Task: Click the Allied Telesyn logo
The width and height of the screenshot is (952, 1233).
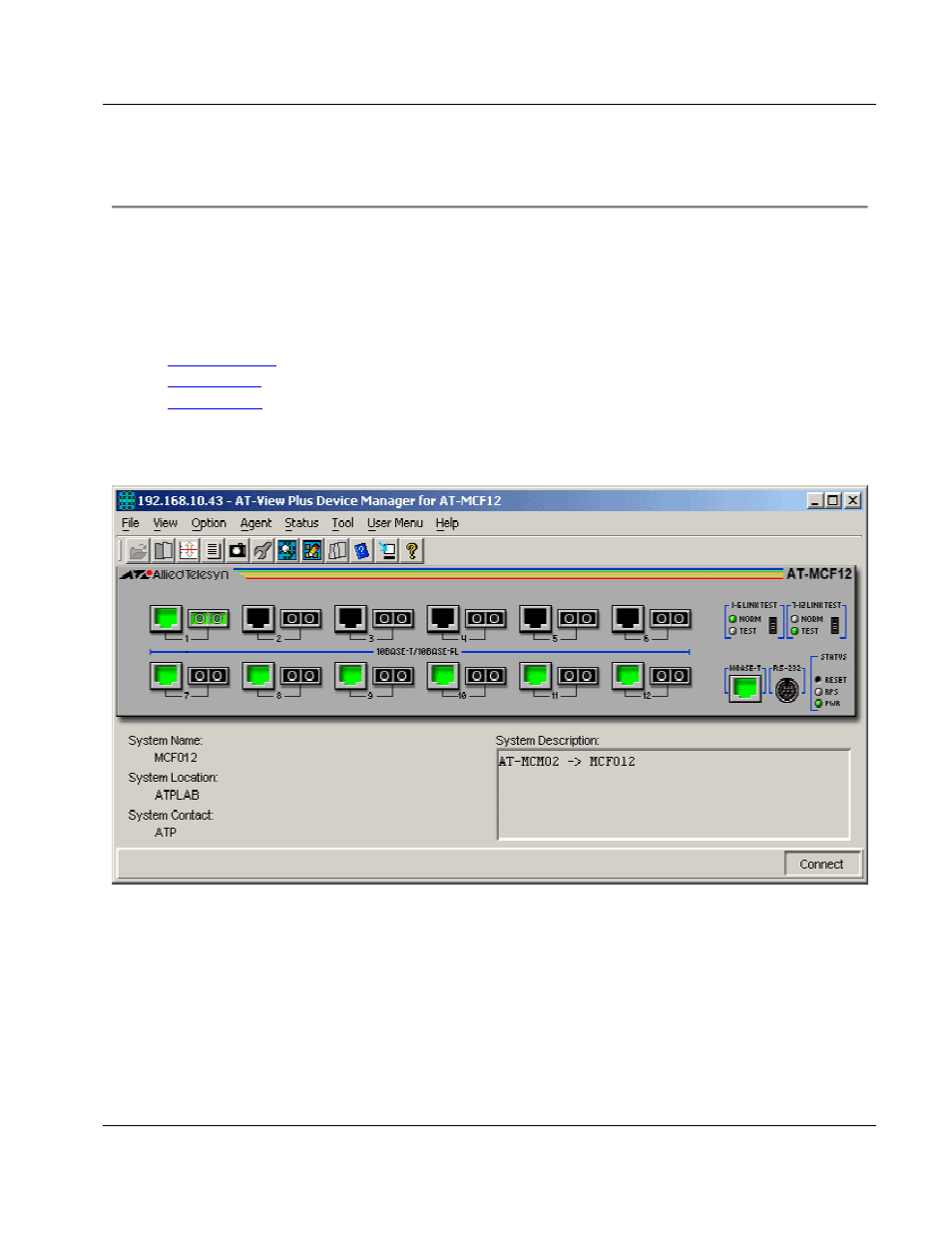Action: click(x=175, y=575)
